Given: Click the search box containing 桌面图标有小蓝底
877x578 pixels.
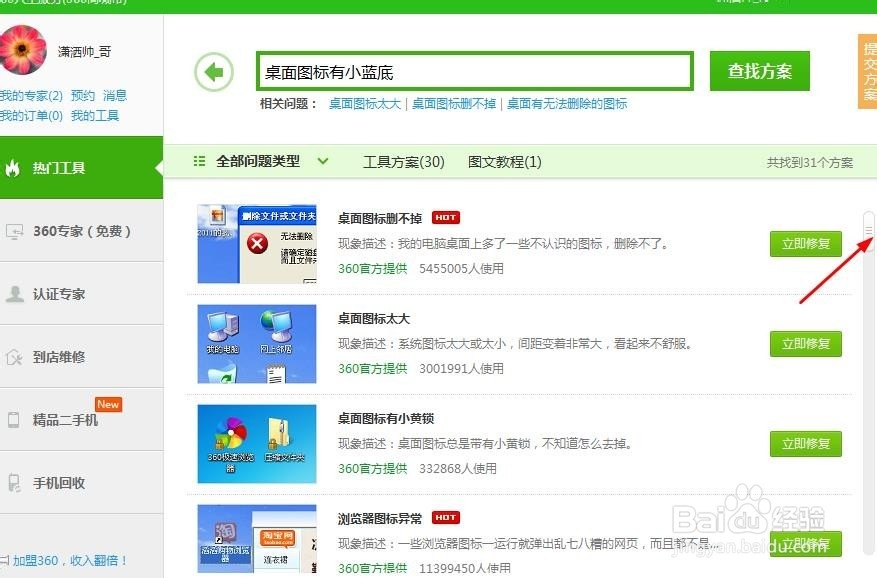Looking at the screenshot, I should pos(475,71).
